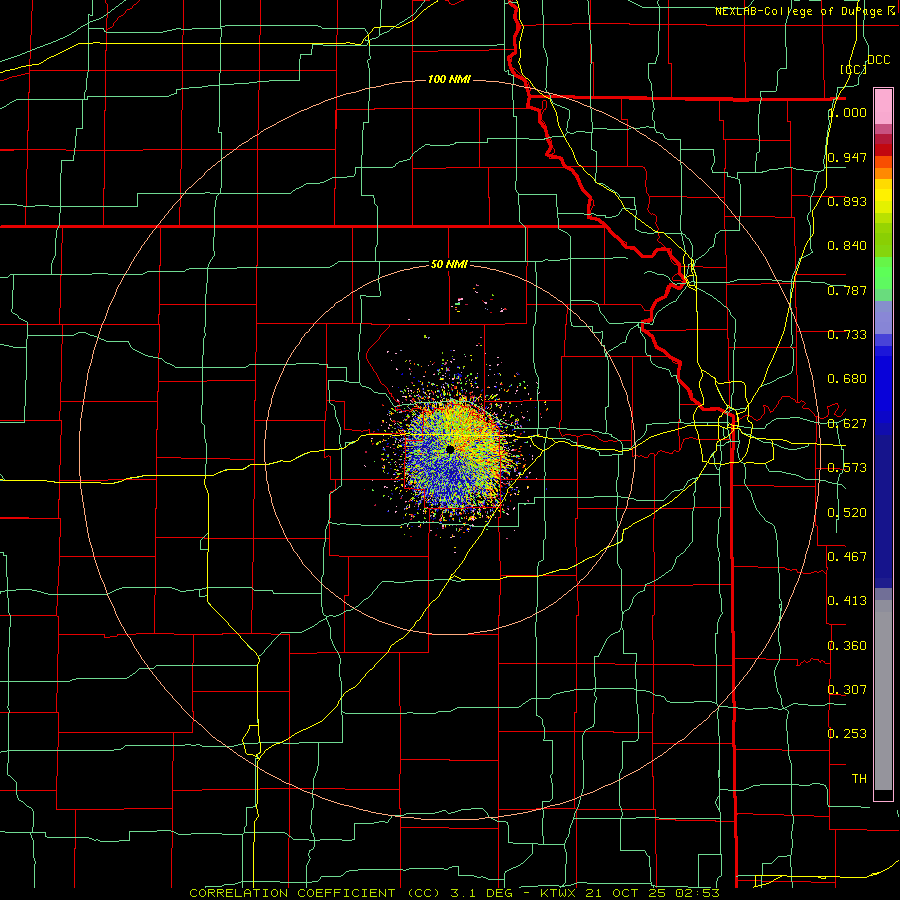Click CORRELATION COEFFICIENT (CC) caption text
Screen dimensions: 900x900
[x=315, y=893]
